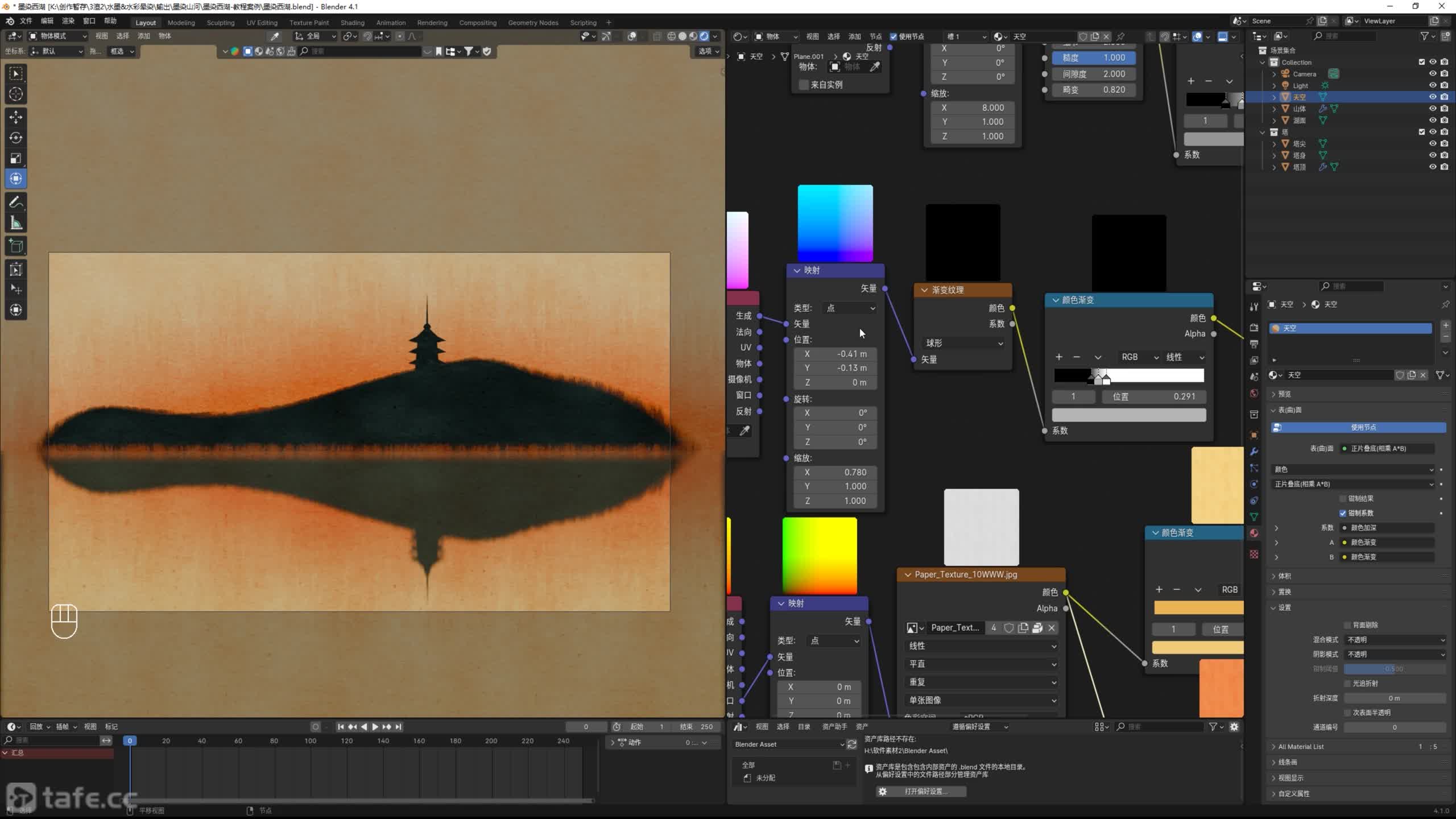
Task: Open the Material properties tab
Action: pyautogui.click(x=1254, y=533)
